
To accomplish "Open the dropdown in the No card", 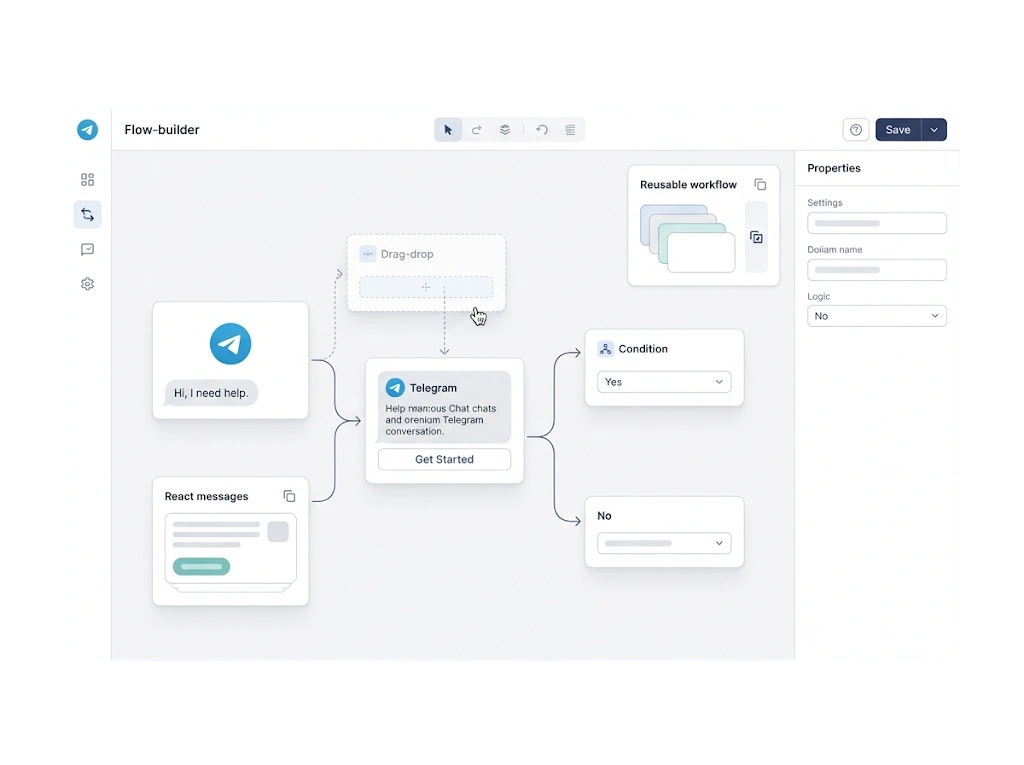I will [664, 543].
